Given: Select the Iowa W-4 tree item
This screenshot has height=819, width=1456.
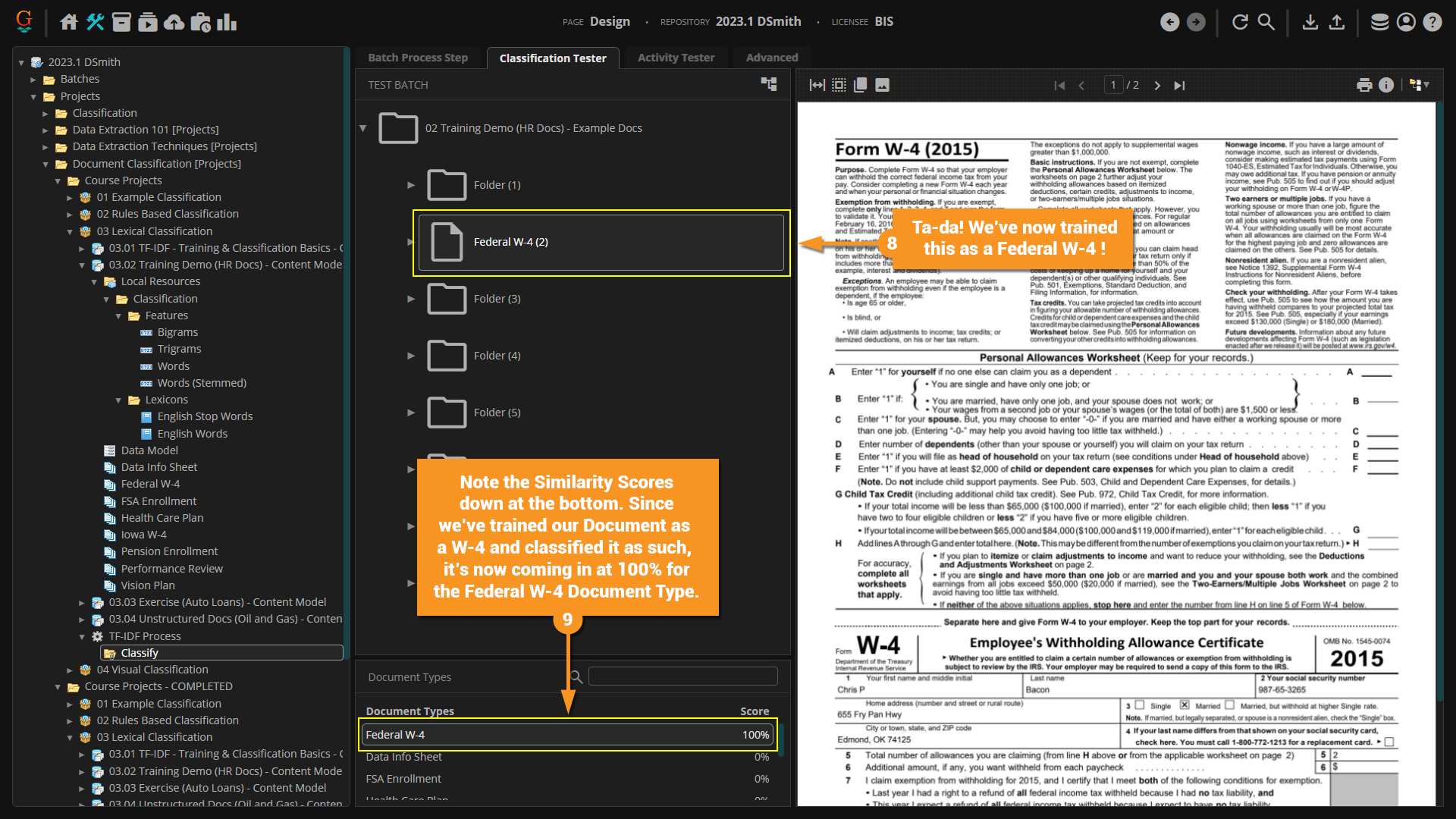Looking at the screenshot, I should (143, 535).
